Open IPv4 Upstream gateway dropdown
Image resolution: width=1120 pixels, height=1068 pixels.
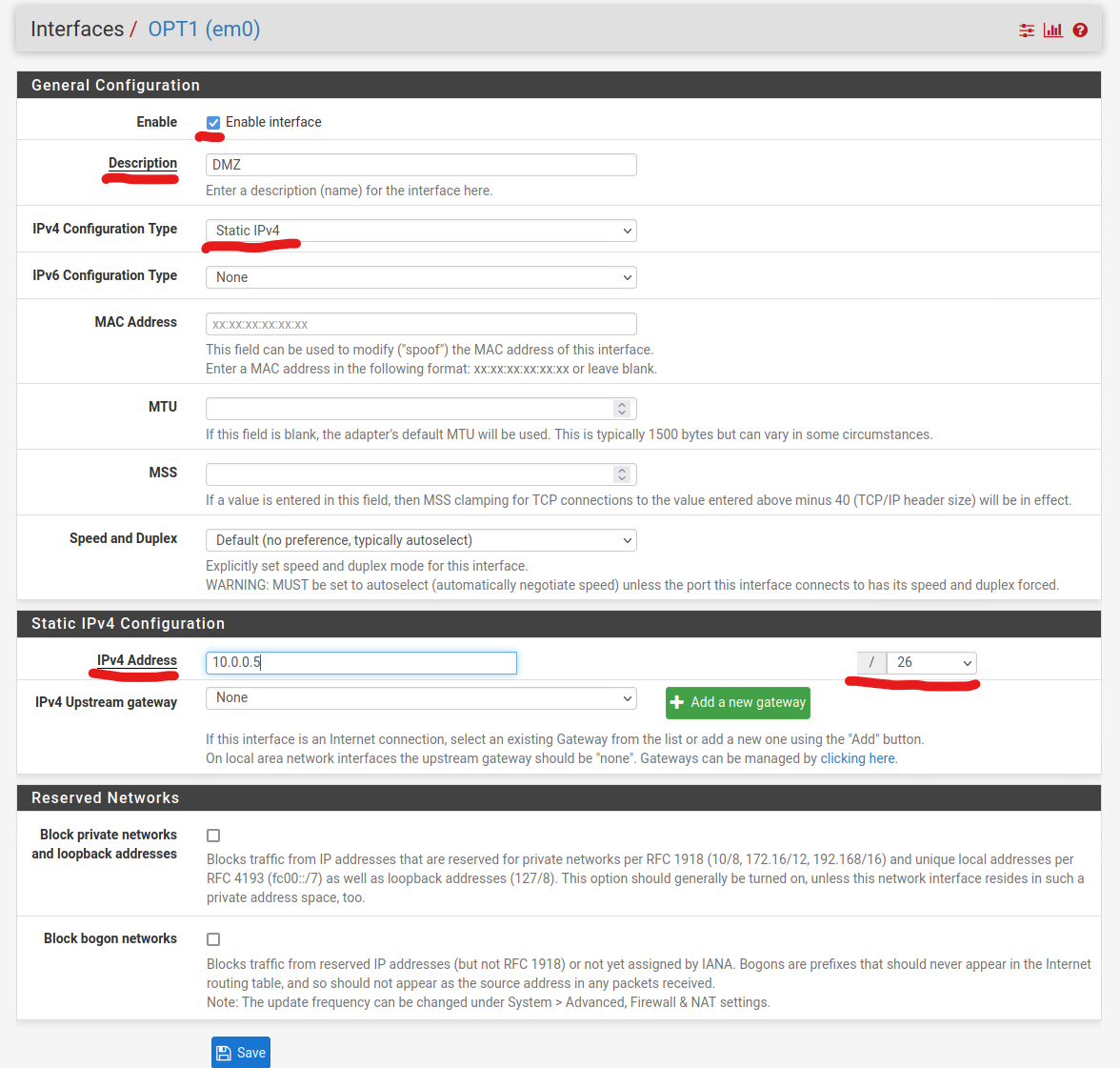point(421,698)
